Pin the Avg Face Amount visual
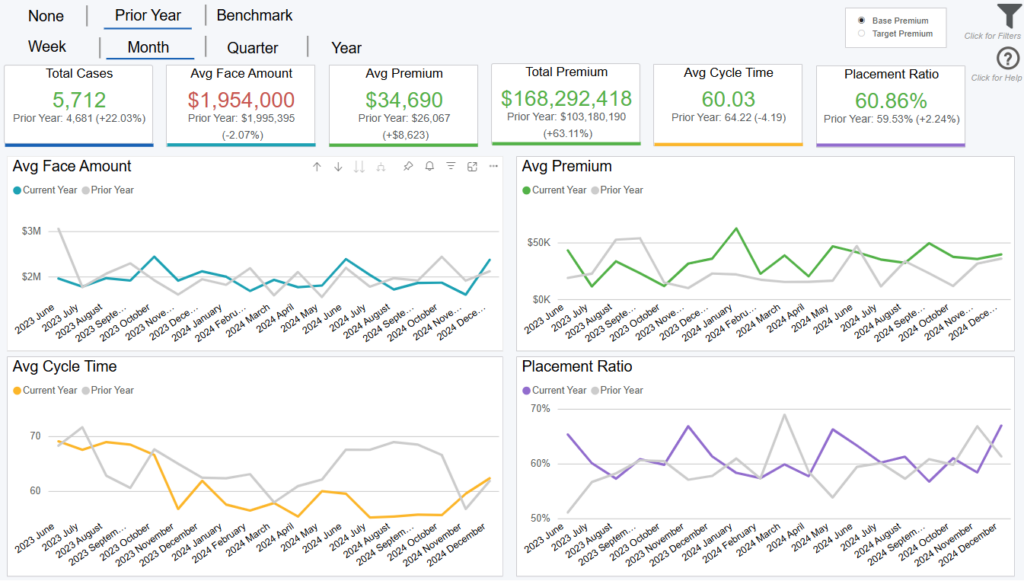This screenshot has width=1024, height=581. click(x=408, y=167)
